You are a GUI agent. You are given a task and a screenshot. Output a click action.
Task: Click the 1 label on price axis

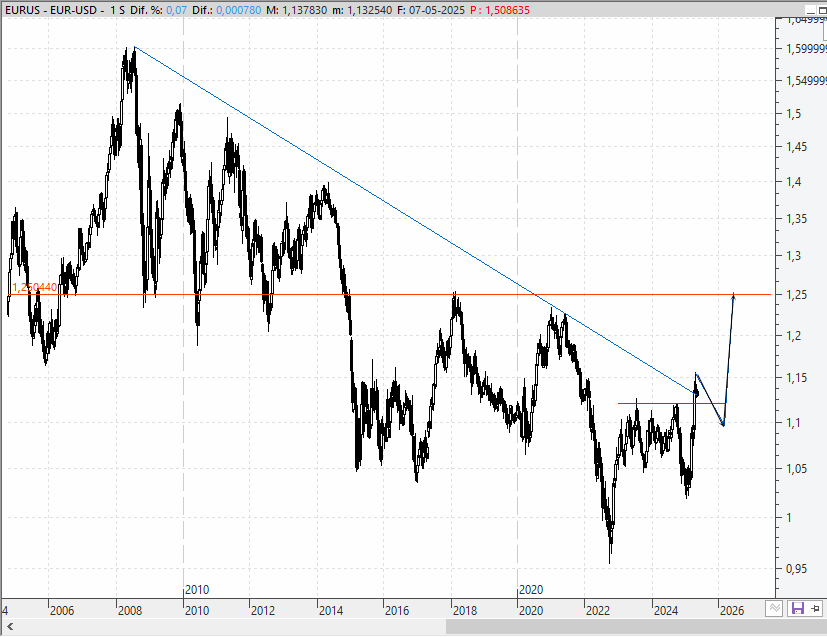coord(789,518)
